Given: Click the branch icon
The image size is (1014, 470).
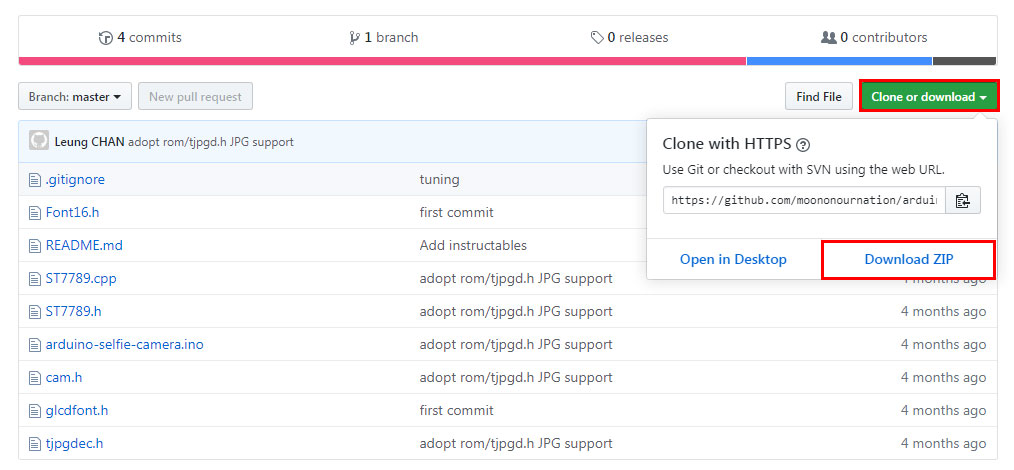Looking at the screenshot, I should tap(354, 38).
